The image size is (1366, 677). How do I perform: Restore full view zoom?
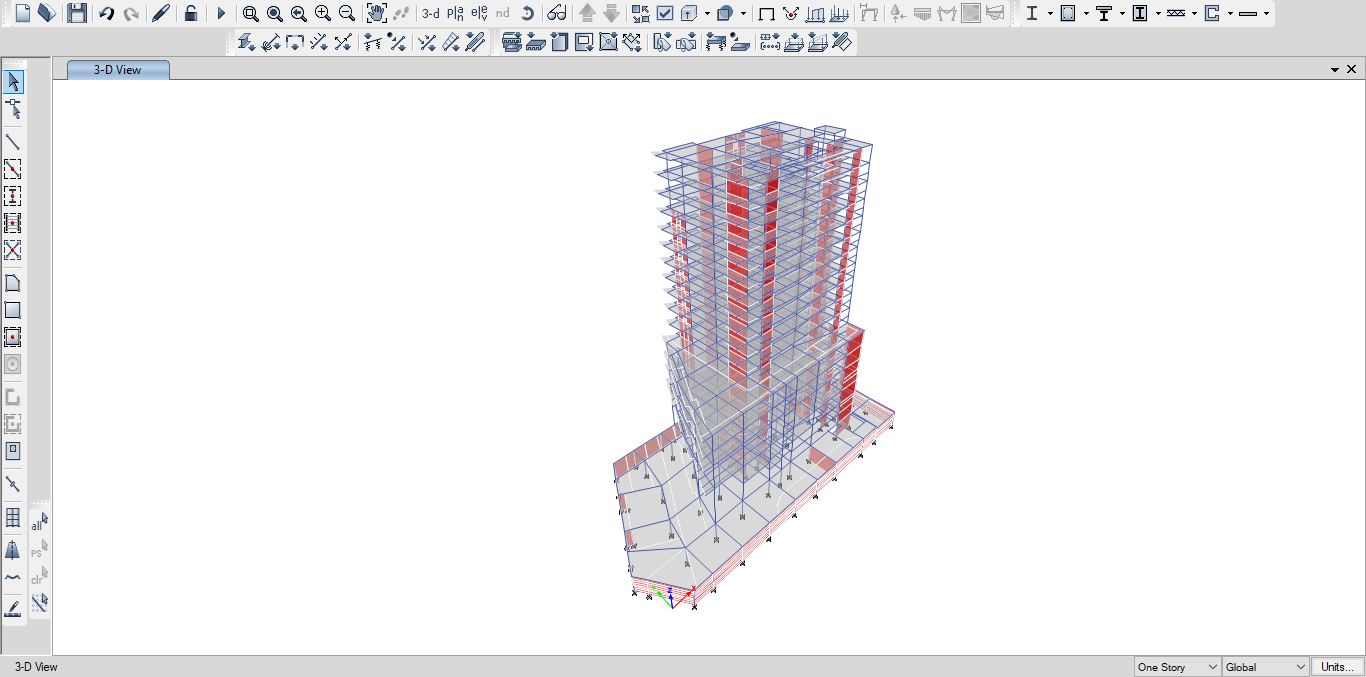click(x=275, y=13)
